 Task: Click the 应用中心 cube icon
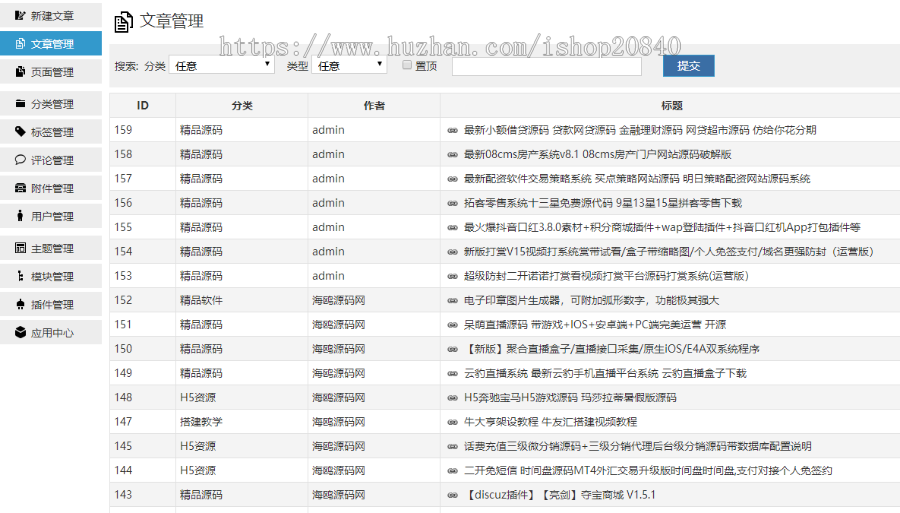click(20, 332)
